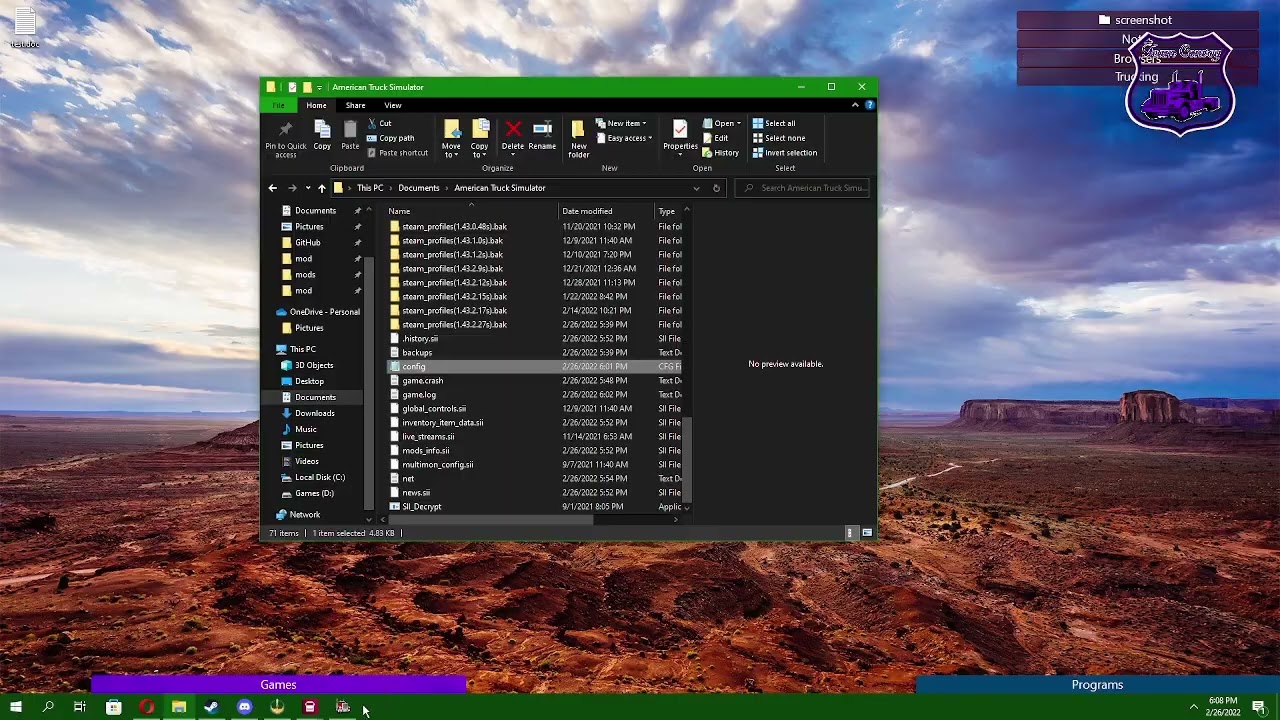Select GitHub in Quick access

point(308,243)
